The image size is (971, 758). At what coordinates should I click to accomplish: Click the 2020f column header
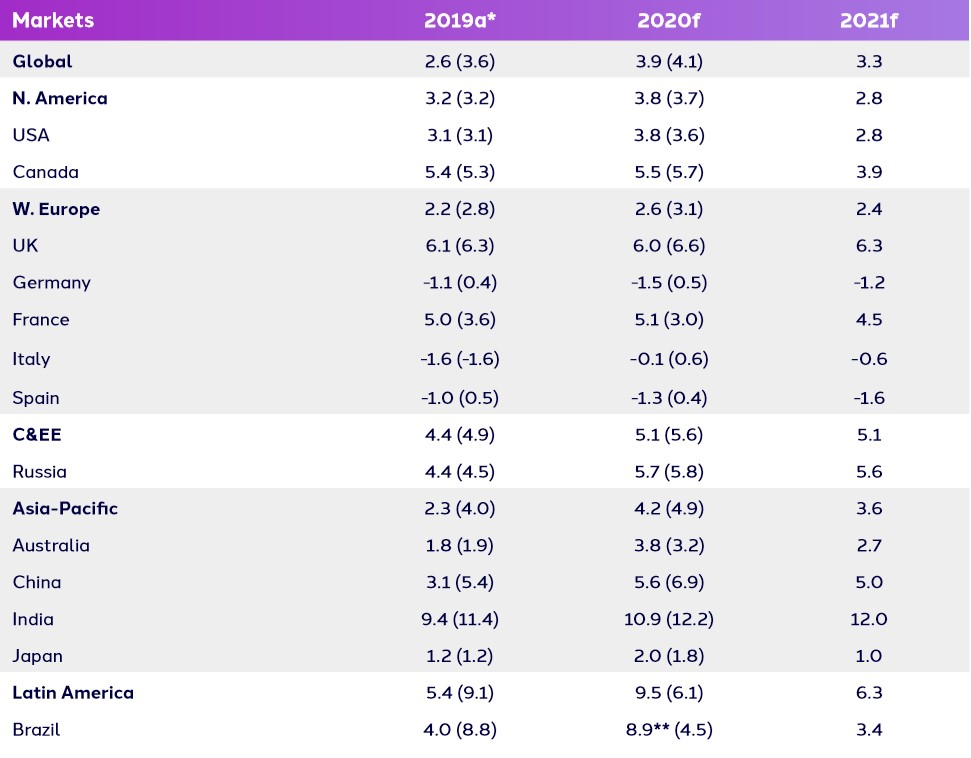point(669,20)
